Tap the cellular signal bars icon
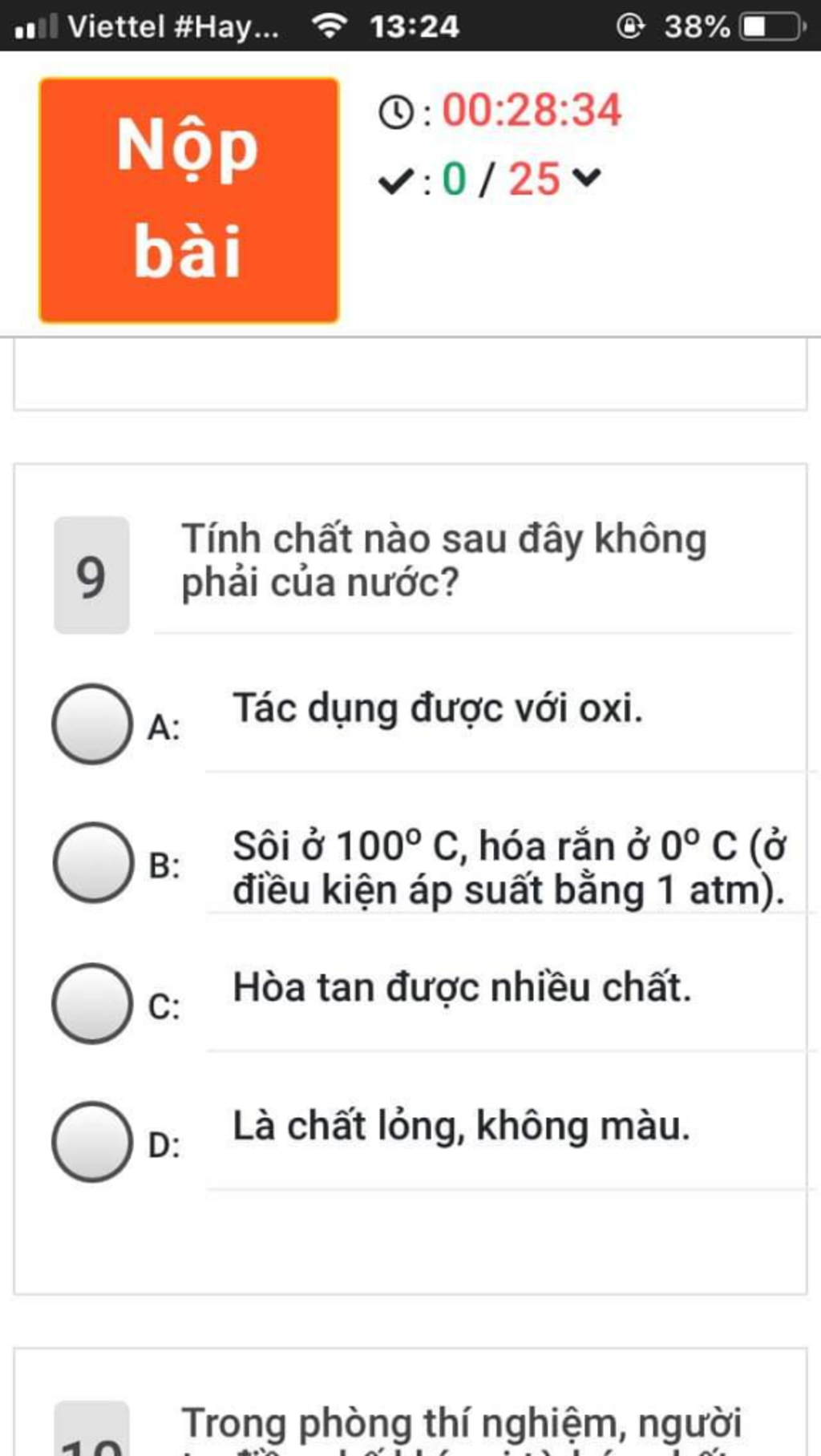821x1456 pixels. pos(36,26)
